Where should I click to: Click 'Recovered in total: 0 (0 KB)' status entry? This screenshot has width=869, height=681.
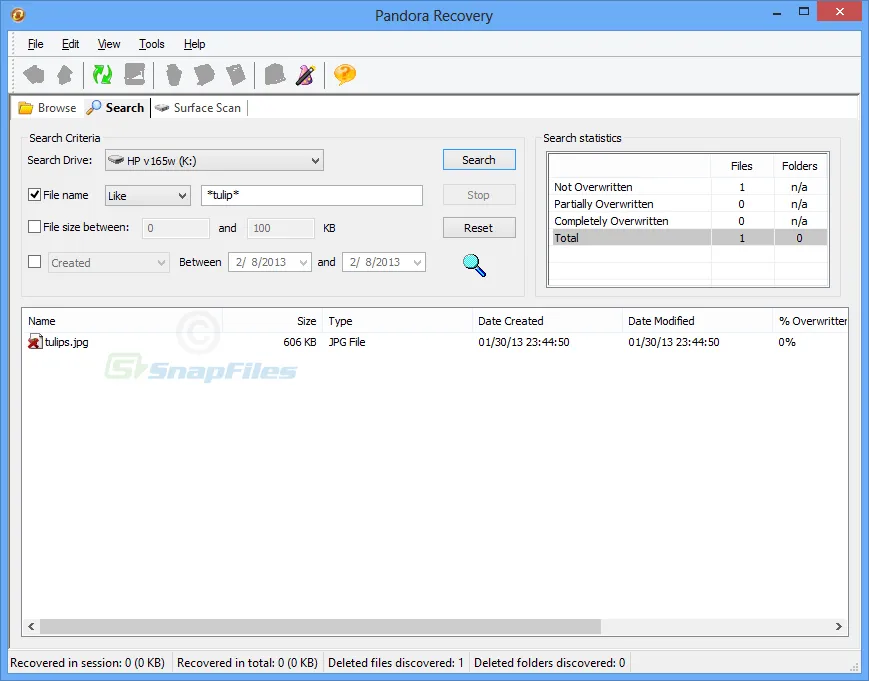tap(247, 663)
